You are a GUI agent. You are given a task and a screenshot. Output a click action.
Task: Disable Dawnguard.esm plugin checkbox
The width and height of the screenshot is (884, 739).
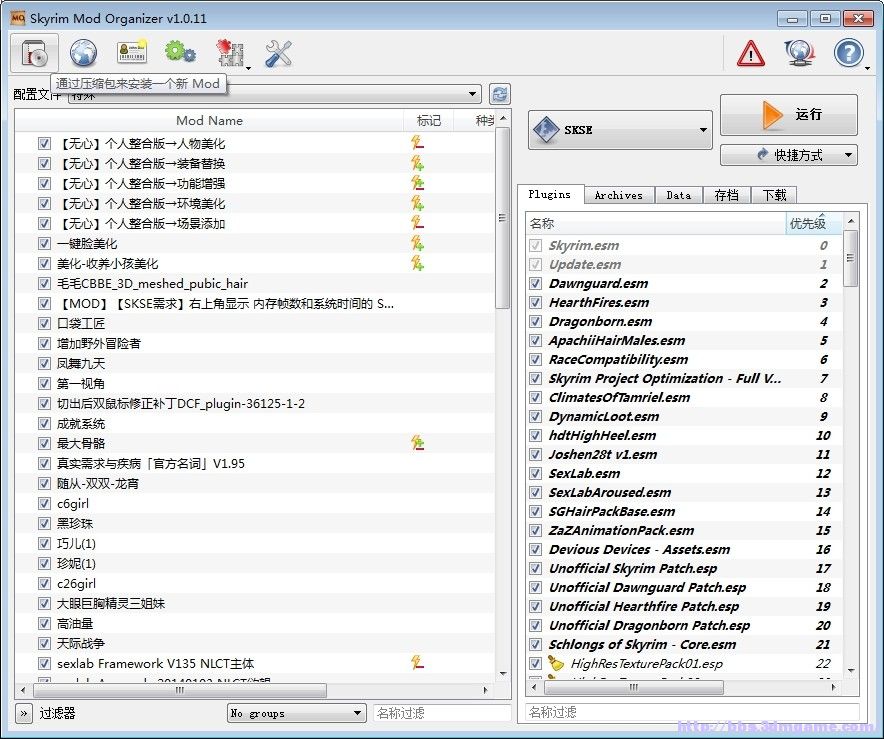click(x=536, y=283)
